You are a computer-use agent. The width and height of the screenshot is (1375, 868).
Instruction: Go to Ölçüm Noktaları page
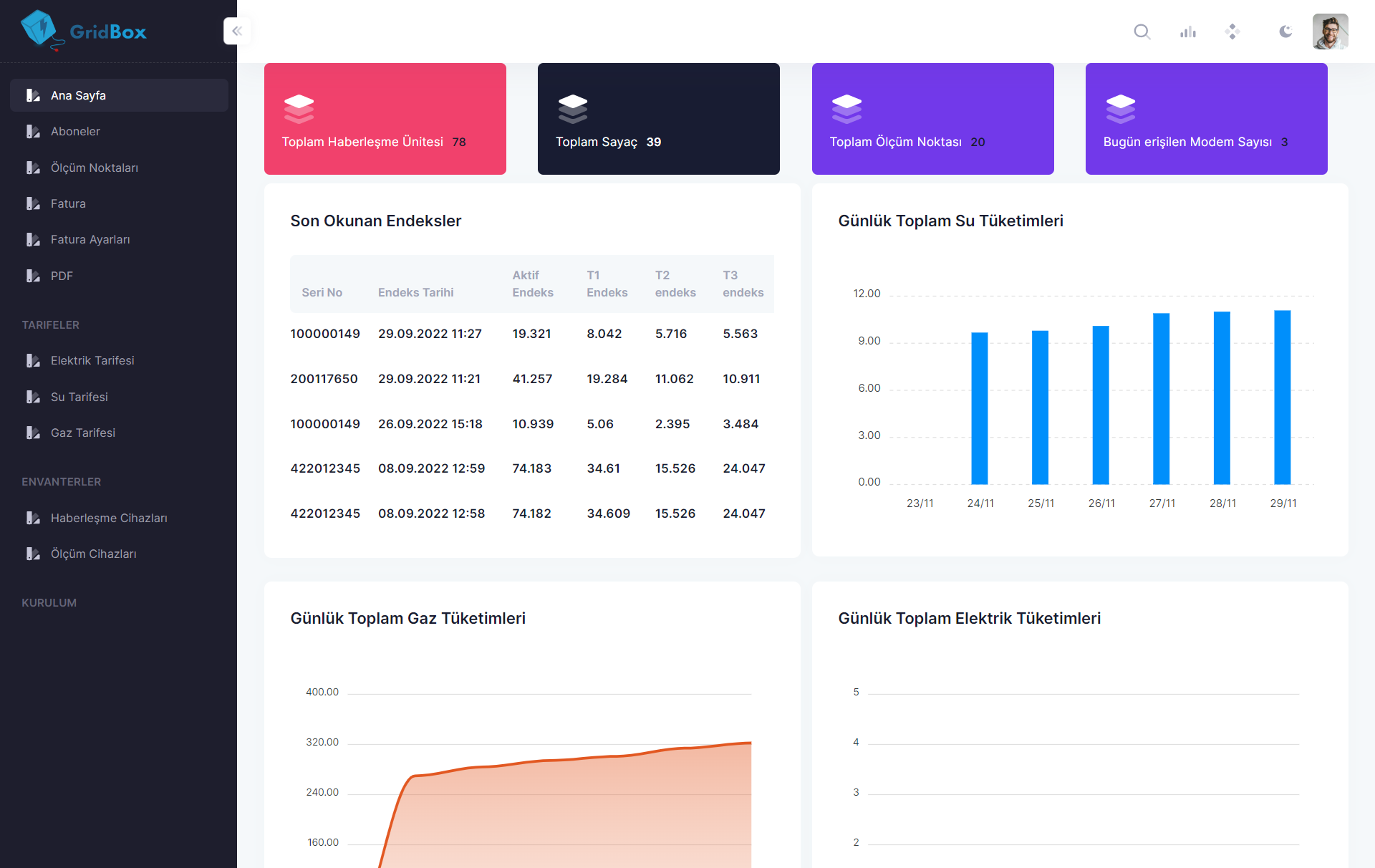(94, 168)
